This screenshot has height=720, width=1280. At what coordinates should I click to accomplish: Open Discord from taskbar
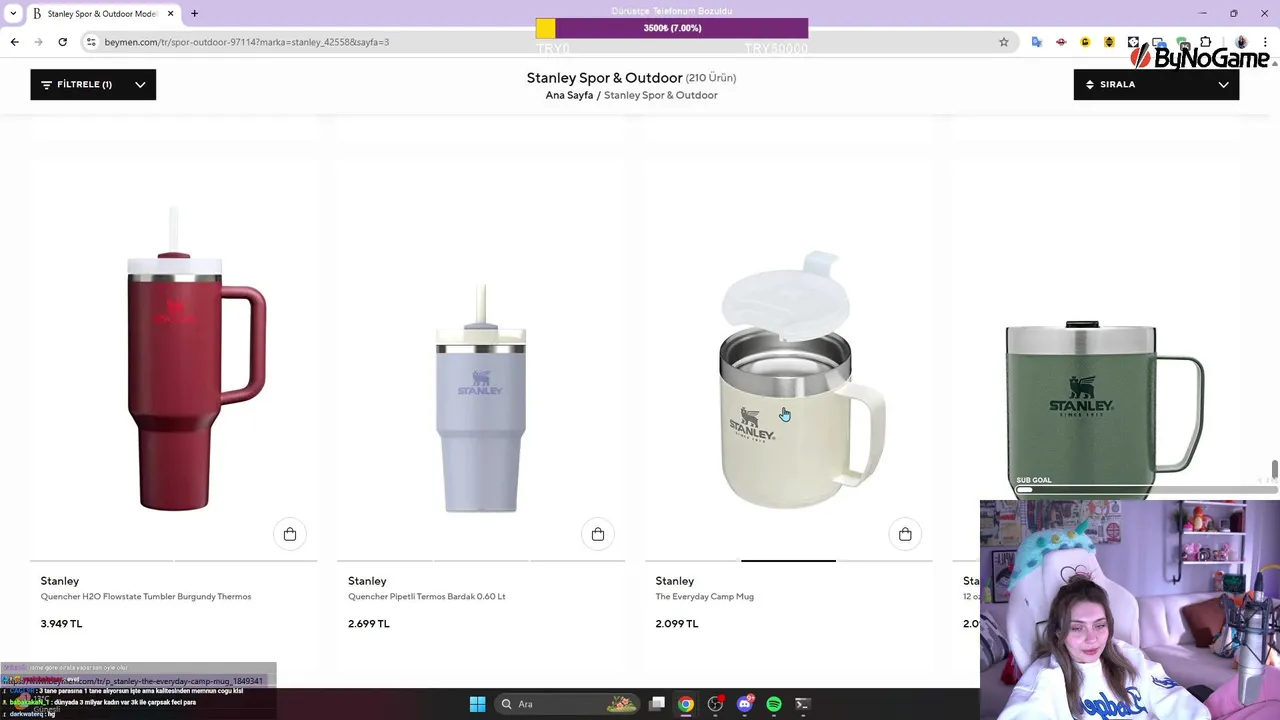pyautogui.click(x=744, y=704)
